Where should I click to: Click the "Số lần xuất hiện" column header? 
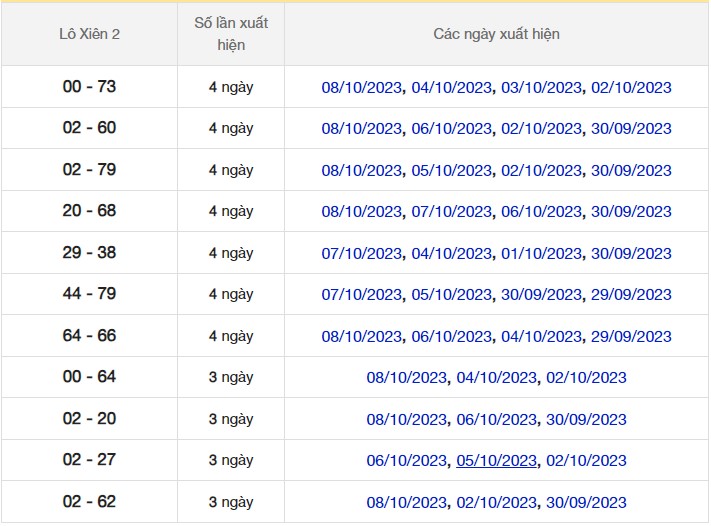(231, 35)
